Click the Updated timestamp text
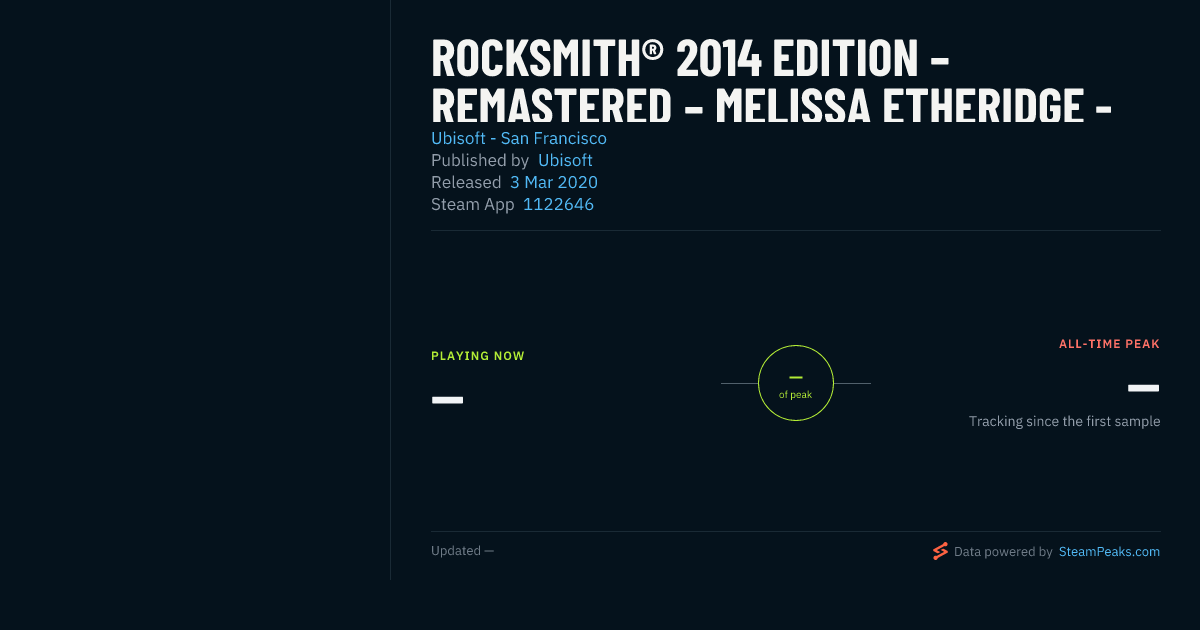 click(462, 550)
